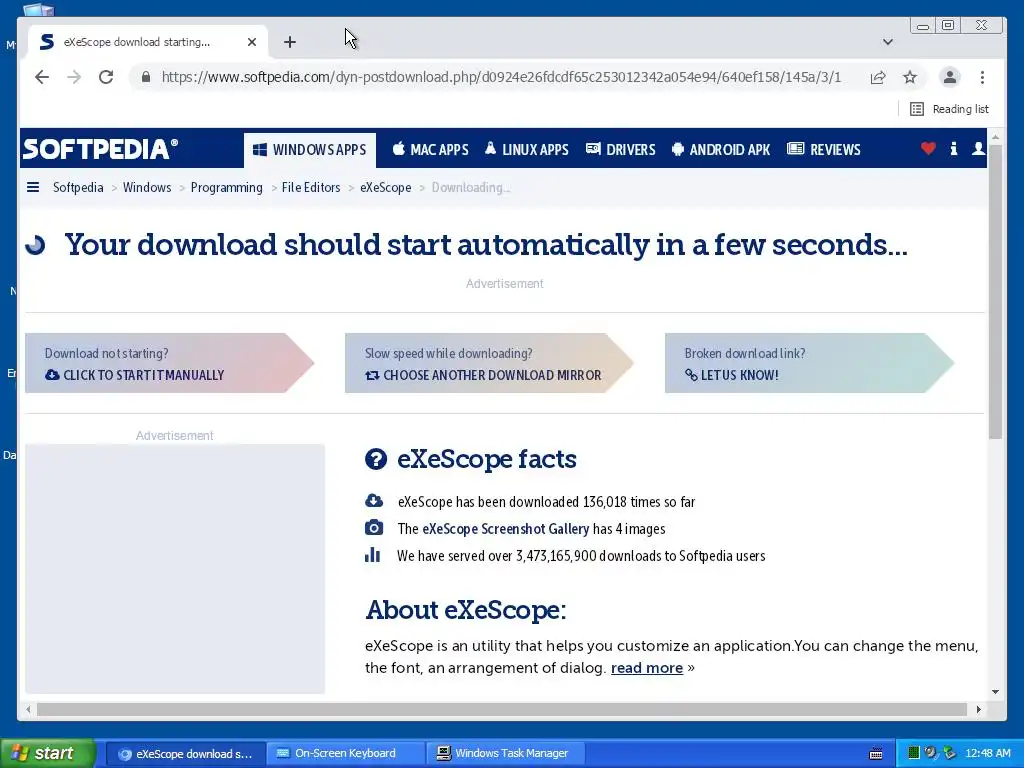1024x768 pixels.
Task: Click the page scroll up arrow
Action: coord(995,138)
